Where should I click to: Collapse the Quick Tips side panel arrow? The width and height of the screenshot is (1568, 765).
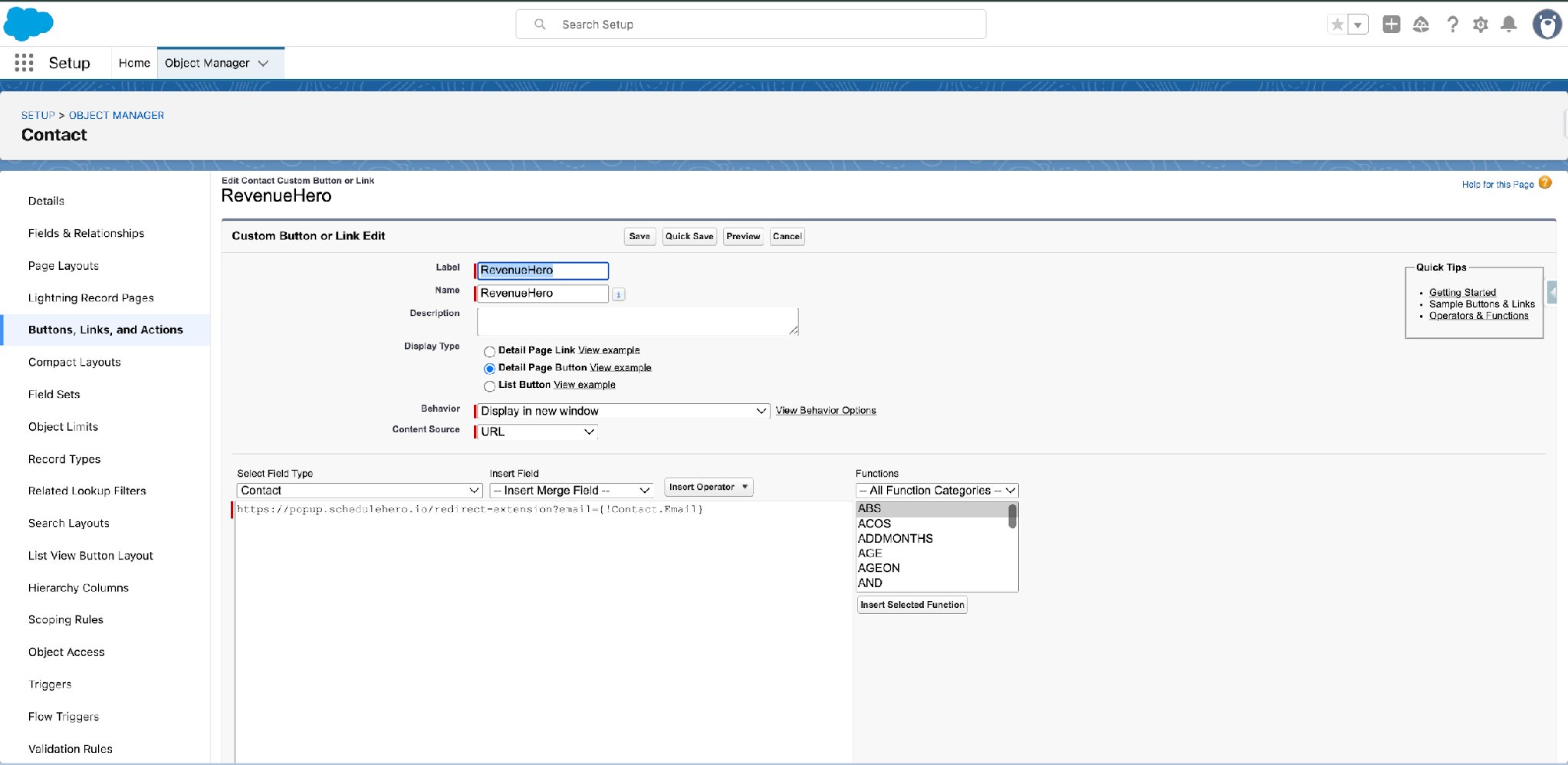1552,293
